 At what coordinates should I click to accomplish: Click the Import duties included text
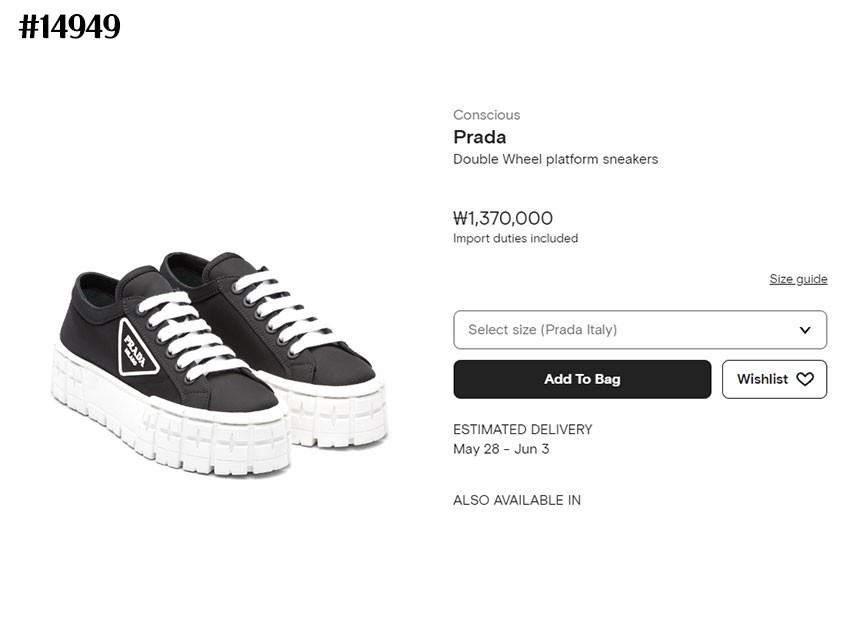coord(516,238)
